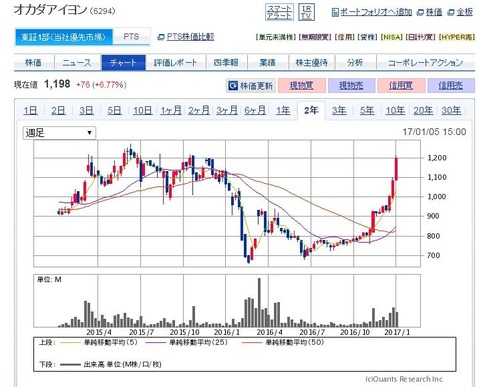Viewport: 479px width, 387px height.
Task: Open the 四季報 tab
Action: 226,63
